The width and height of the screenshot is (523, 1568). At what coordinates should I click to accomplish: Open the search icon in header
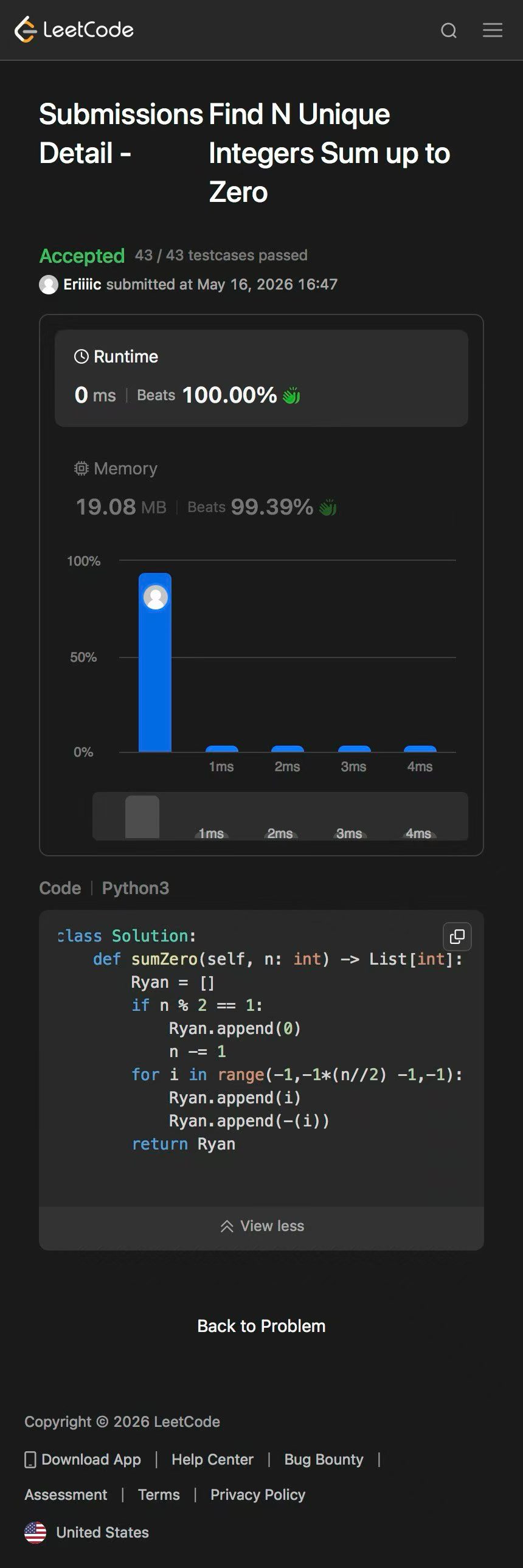449,30
